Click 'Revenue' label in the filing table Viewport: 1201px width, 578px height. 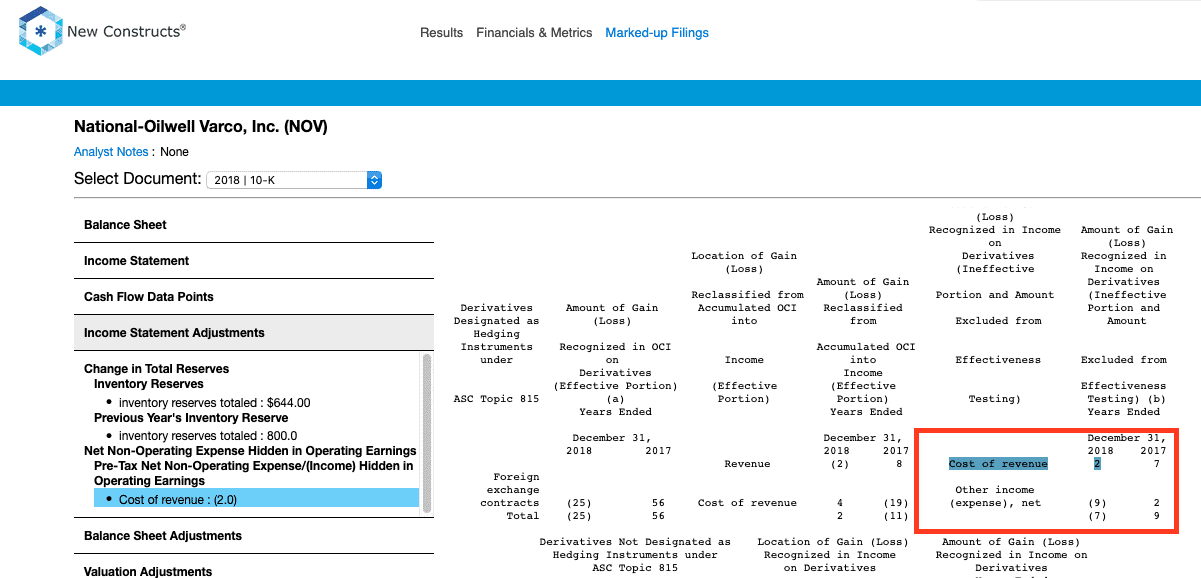(747, 464)
